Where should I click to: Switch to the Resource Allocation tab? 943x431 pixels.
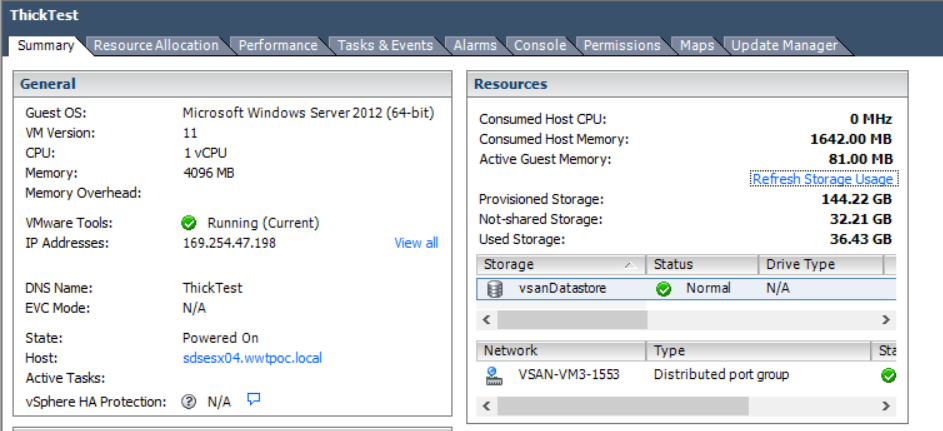click(155, 45)
